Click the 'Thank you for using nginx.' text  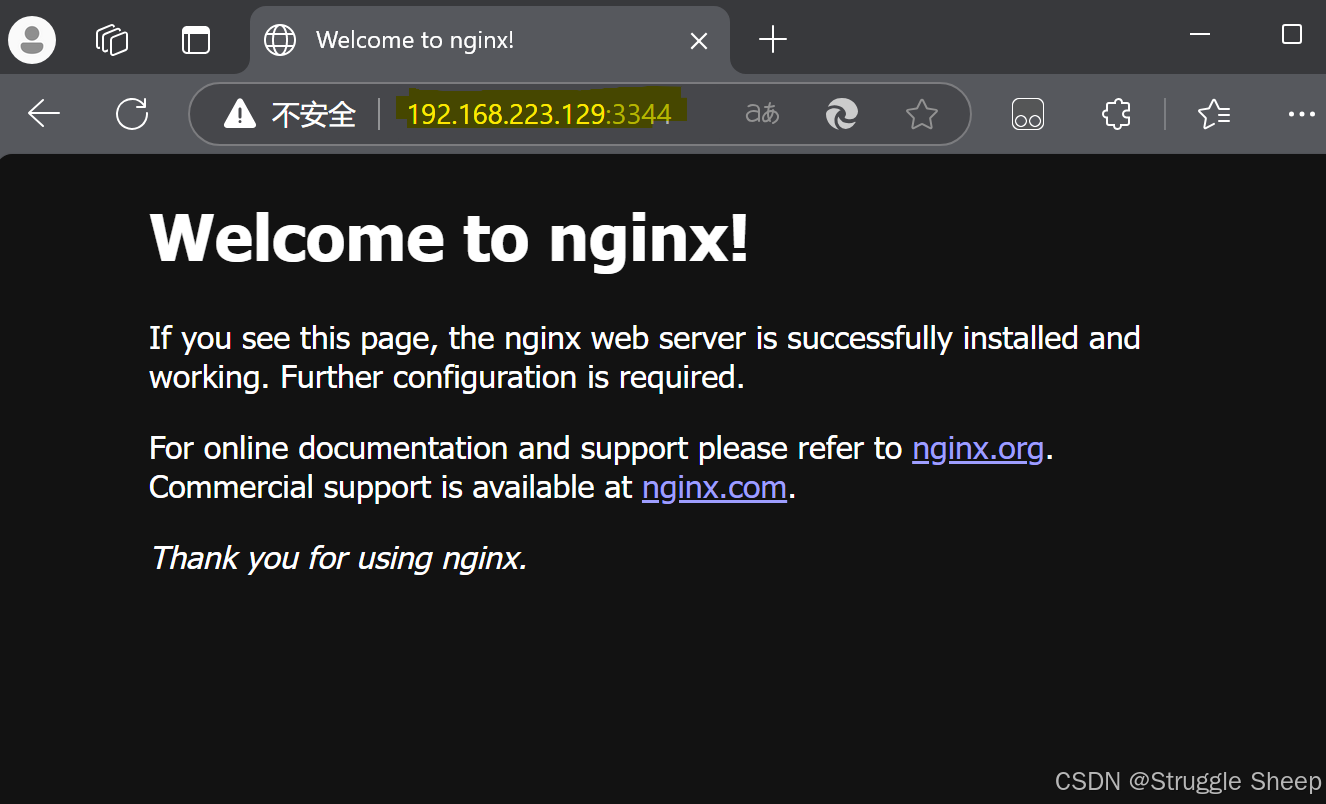click(x=338, y=557)
